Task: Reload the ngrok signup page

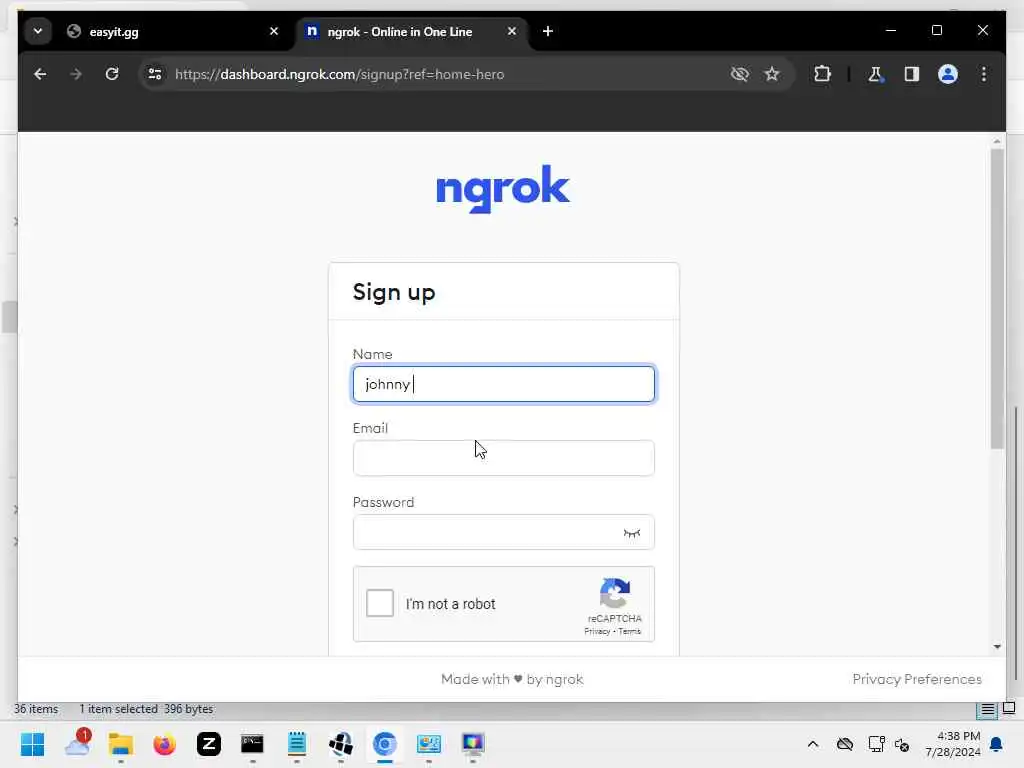Action: click(x=112, y=74)
